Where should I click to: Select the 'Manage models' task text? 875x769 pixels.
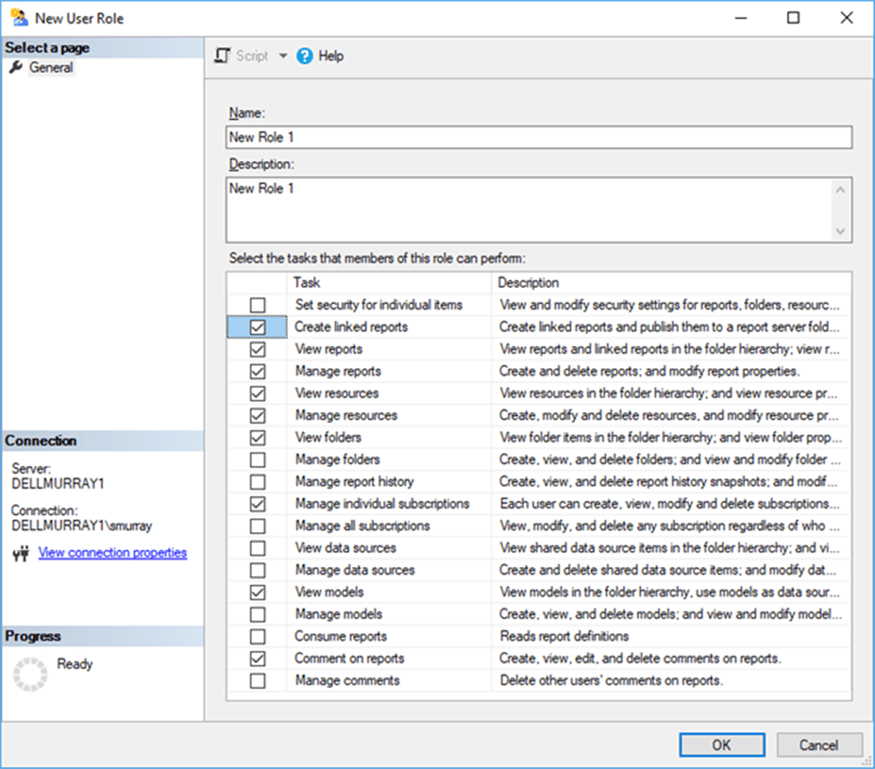pos(339,614)
